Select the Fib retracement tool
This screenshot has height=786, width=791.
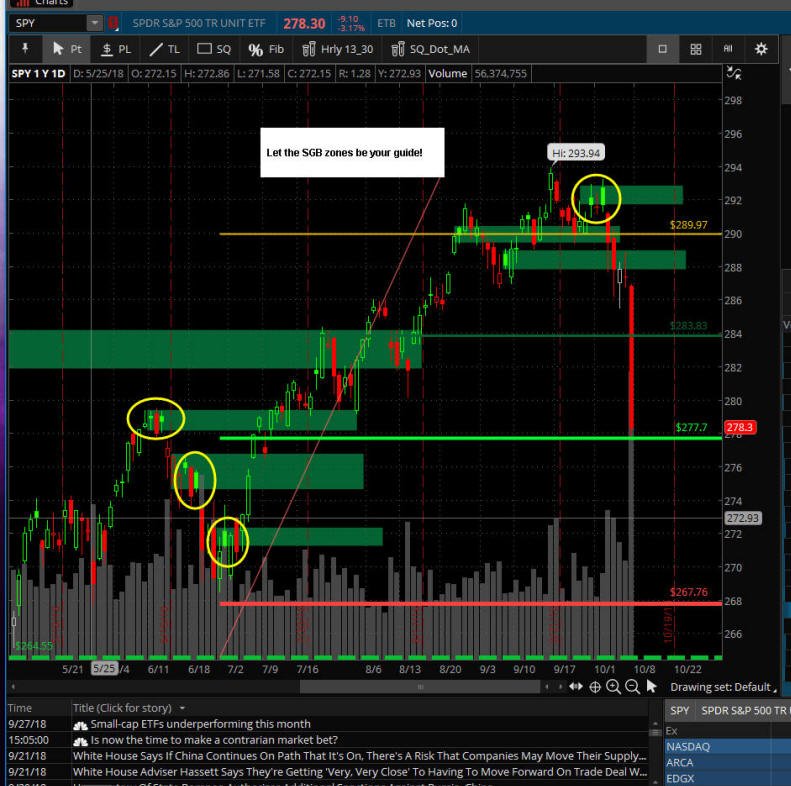tap(266, 49)
